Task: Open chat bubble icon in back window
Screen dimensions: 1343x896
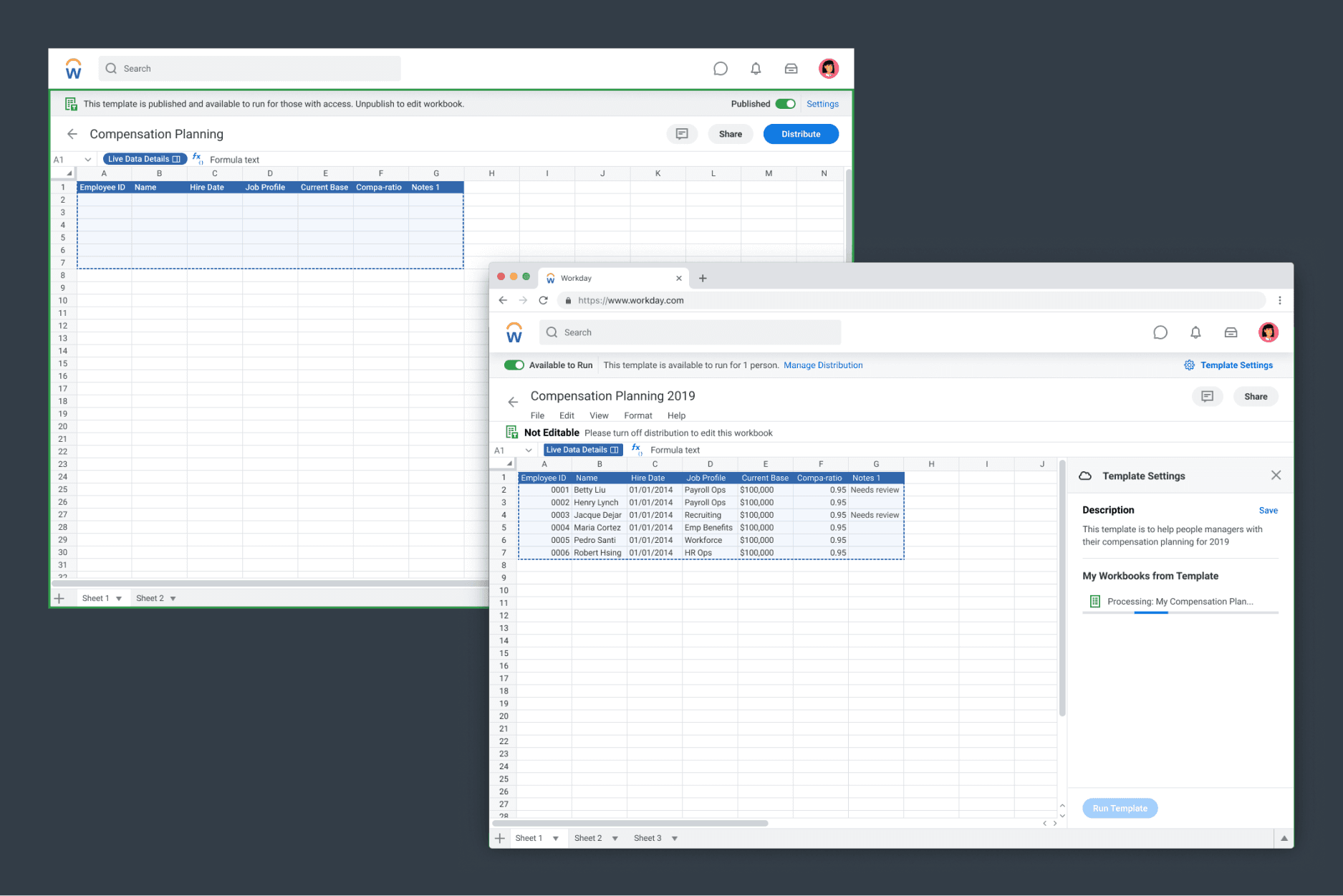Action: tap(721, 69)
